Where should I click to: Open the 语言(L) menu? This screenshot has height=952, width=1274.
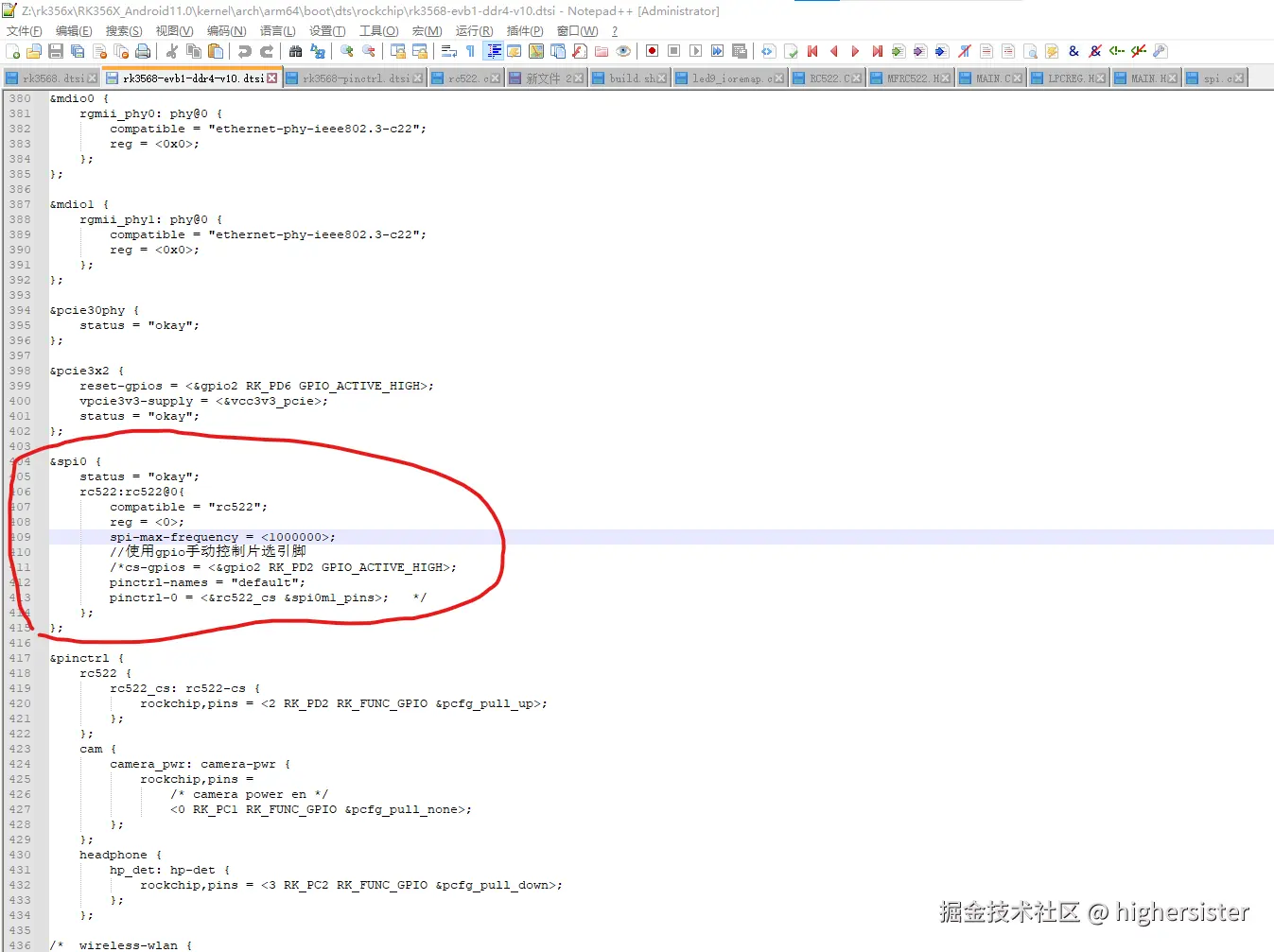click(x=277, y=31)
